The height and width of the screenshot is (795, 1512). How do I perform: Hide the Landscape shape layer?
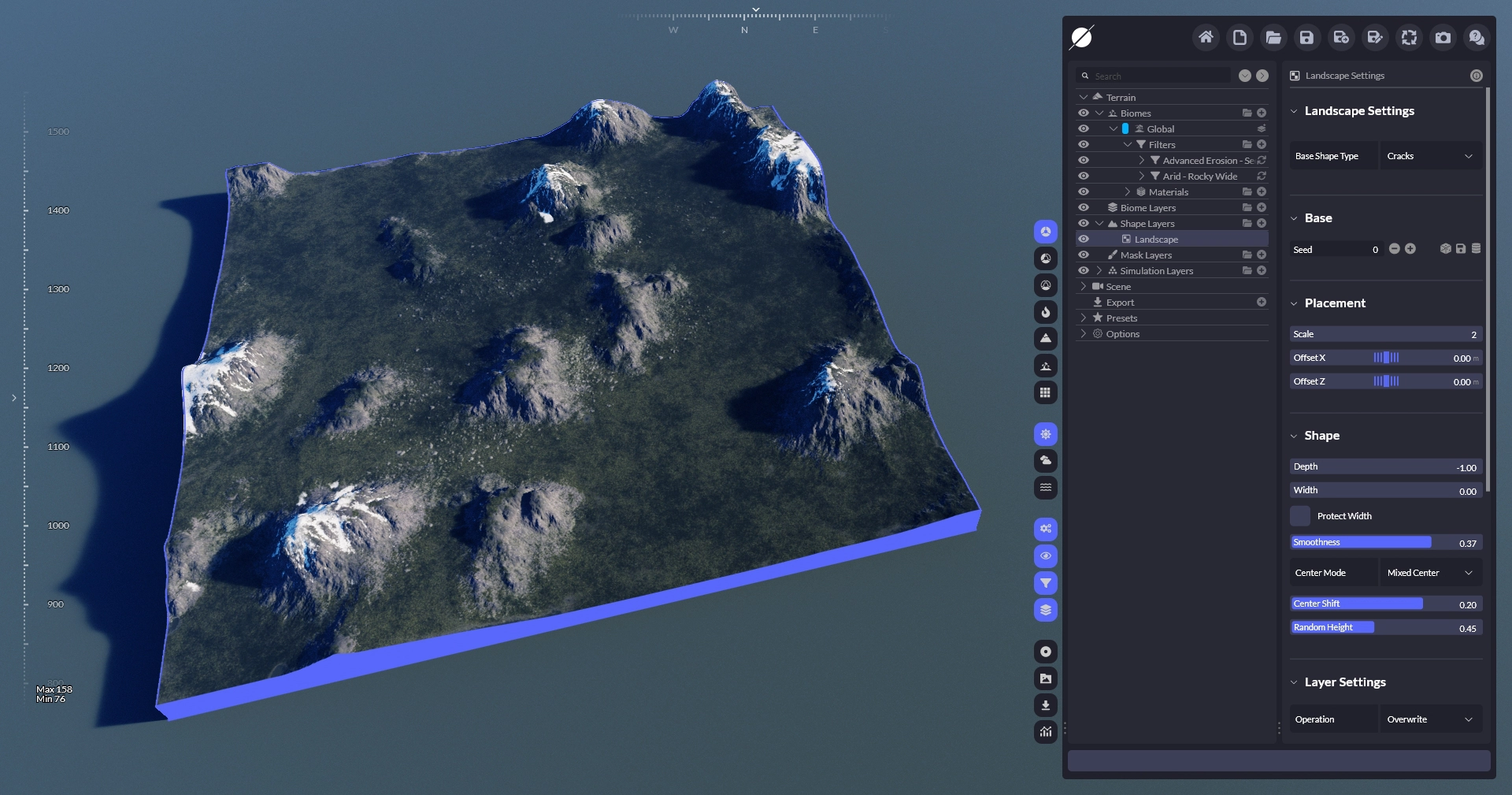tap(1084, 239)
